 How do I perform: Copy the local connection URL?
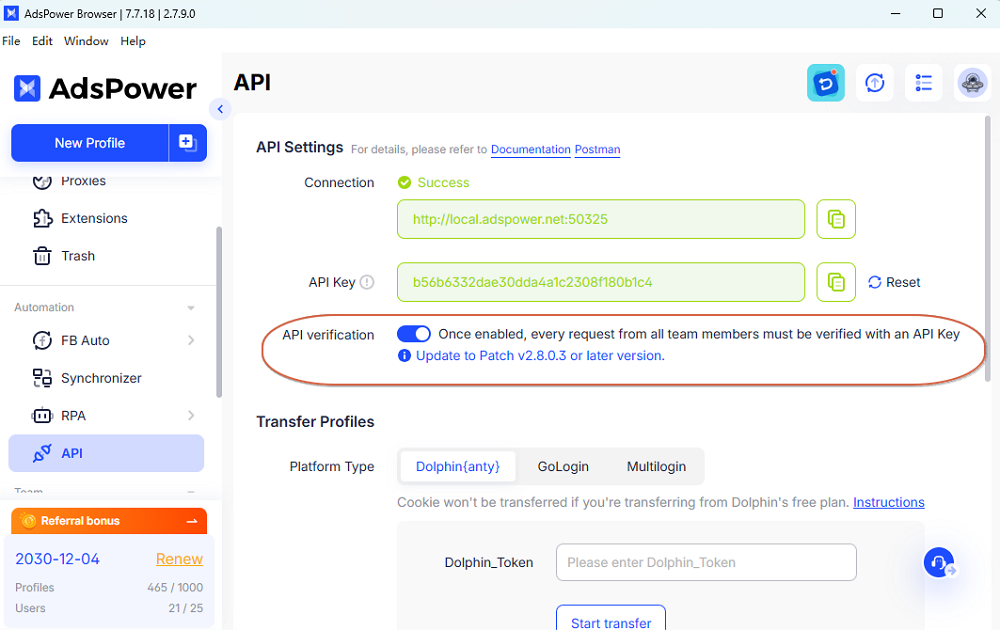click(x=836, y=219)
